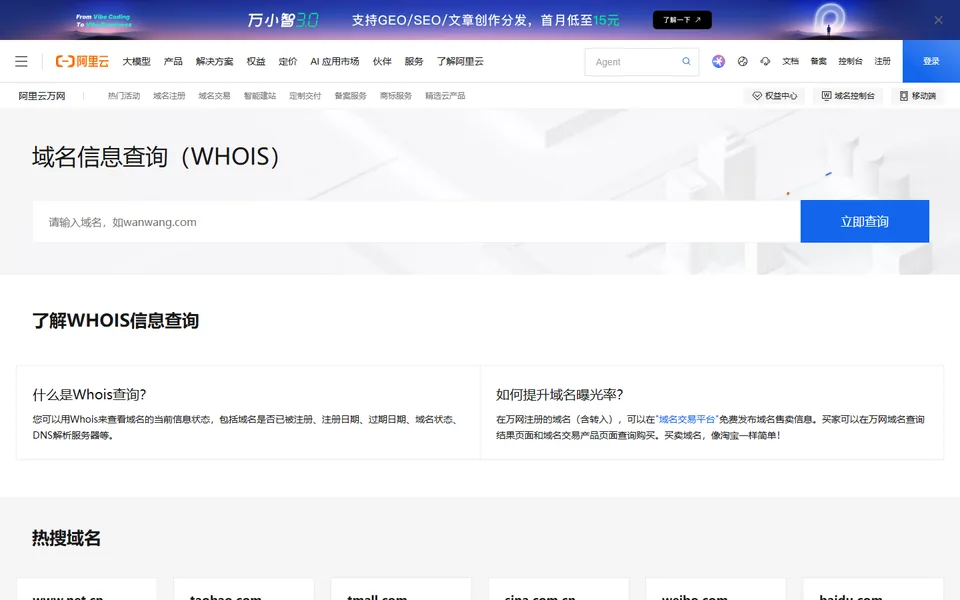Select the 商标服务 tab
Screen dimensions: 960x600
pos(396,96)
